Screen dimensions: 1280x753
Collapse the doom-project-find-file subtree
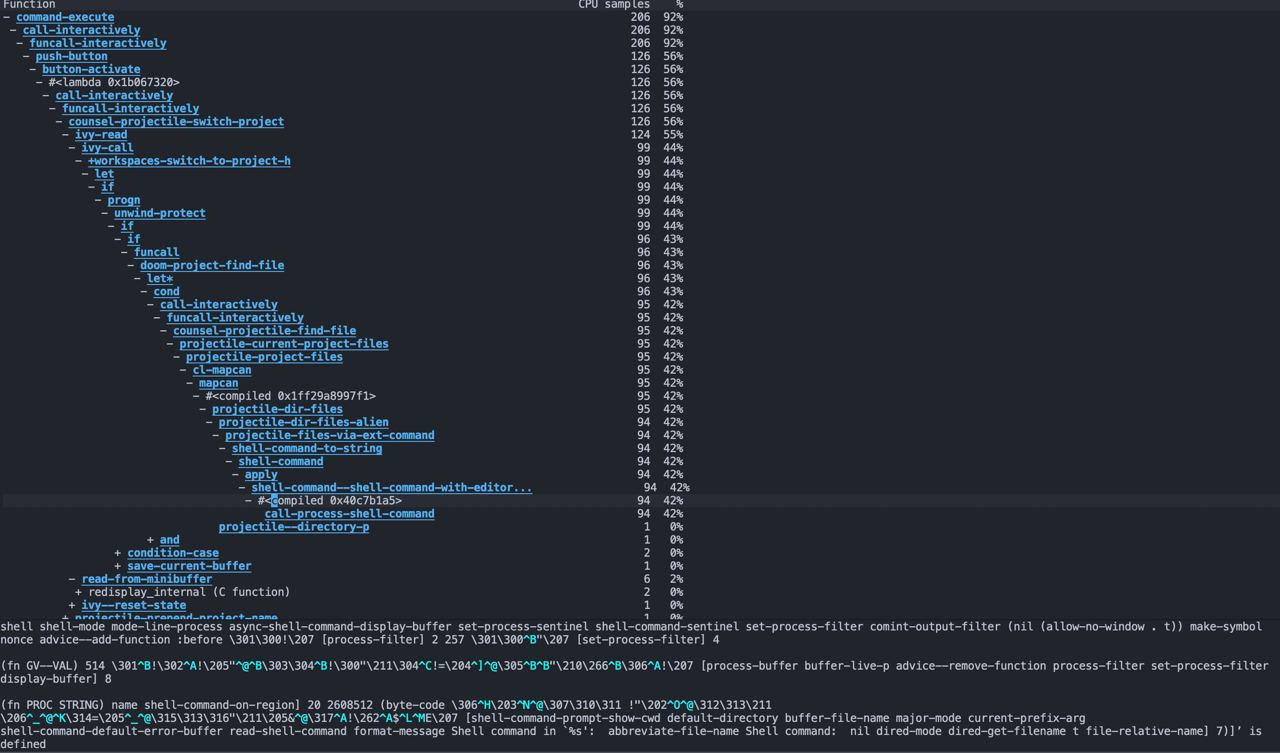tap(131, 265)
